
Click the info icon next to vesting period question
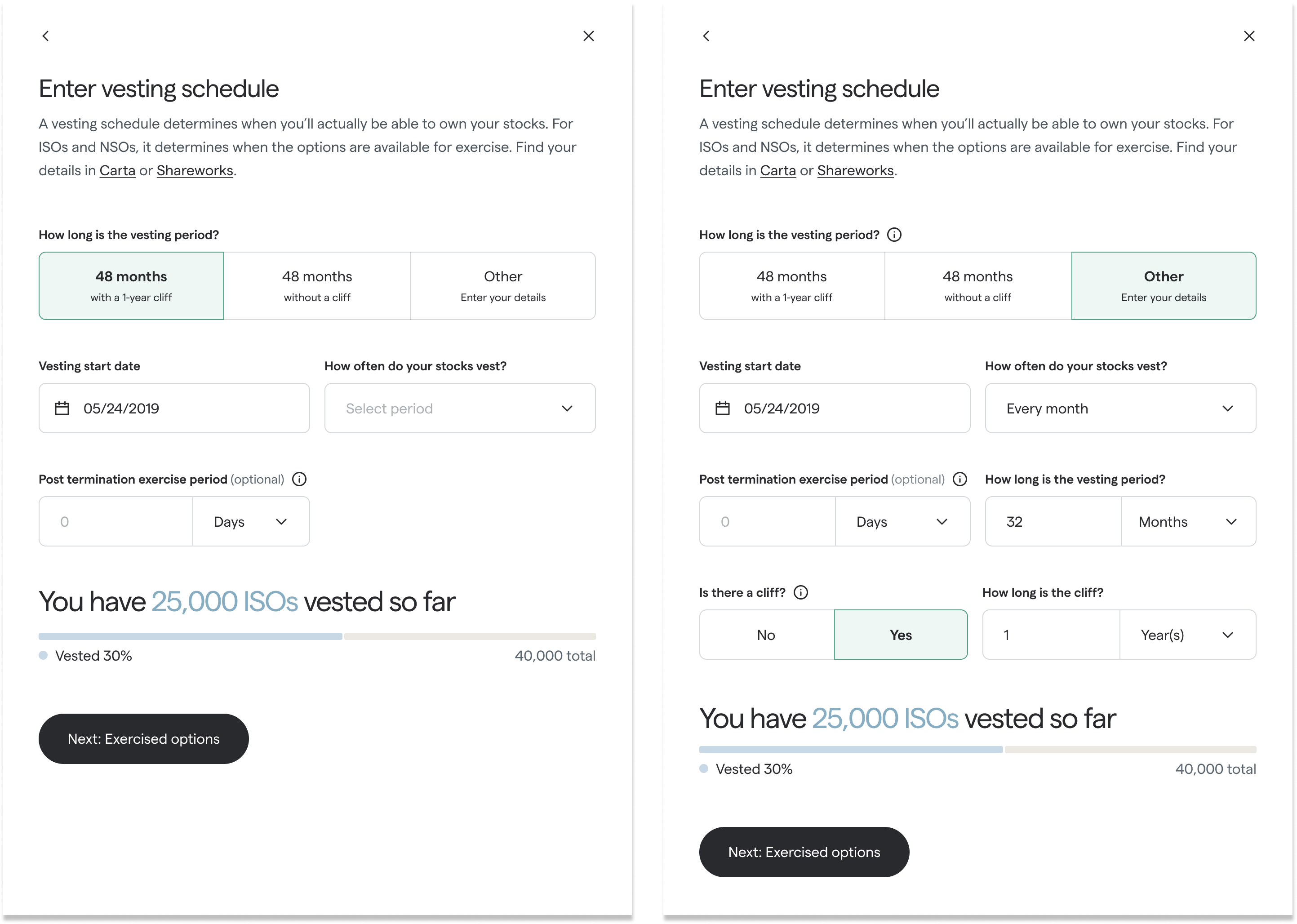click(x=894, y=235)
